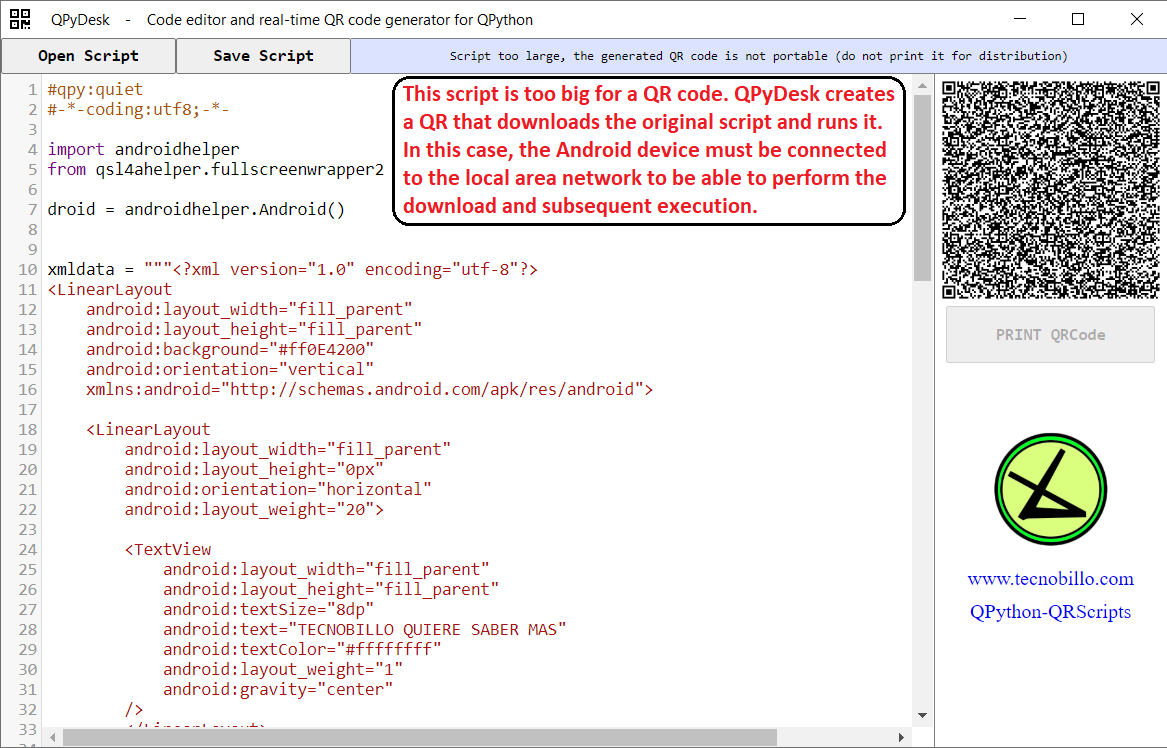Place cursor on the 'import androidhelper' line
Image resolution: width=1167 pixels, height=748 pixels.
tap(143, 150)
